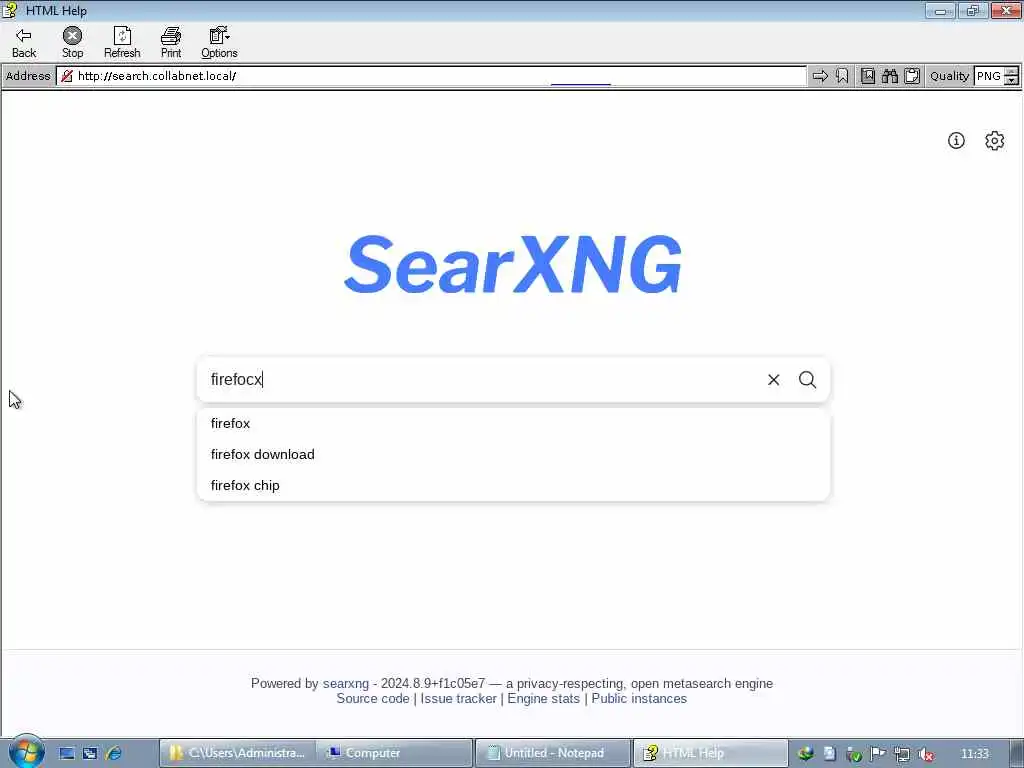Click the HTML Help taskbar button
This screenshot has width=1024, height=768.
coord(711,753)
